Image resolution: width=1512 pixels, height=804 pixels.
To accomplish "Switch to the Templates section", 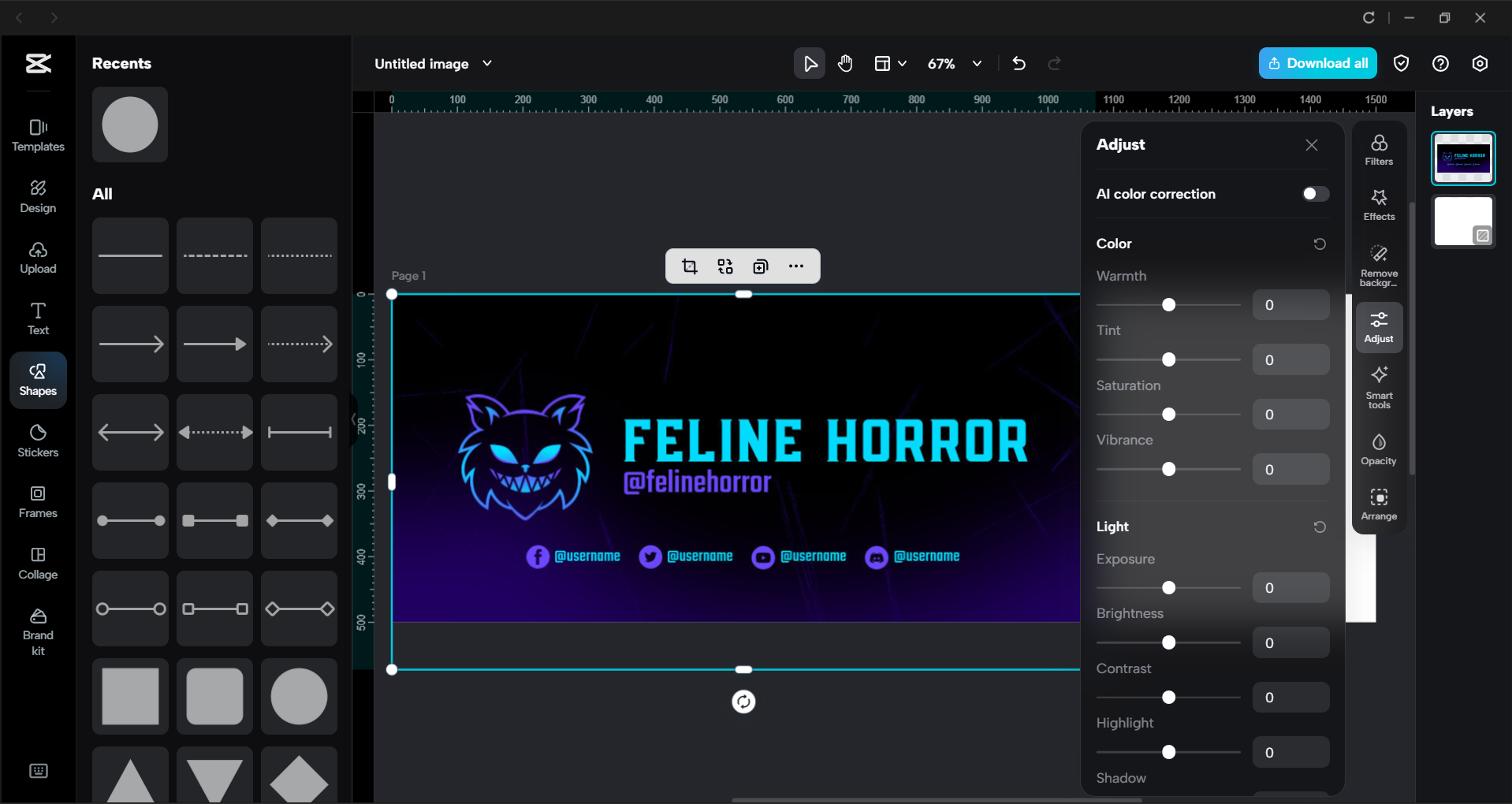I will 37,134.
